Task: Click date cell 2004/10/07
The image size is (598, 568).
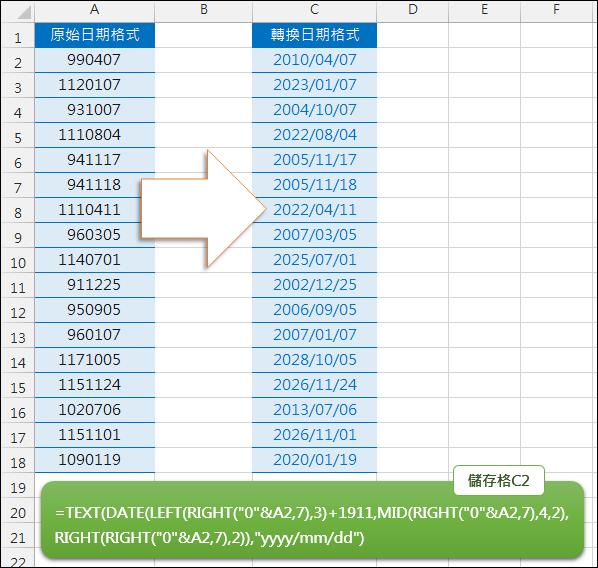Action: click(314, 110)
